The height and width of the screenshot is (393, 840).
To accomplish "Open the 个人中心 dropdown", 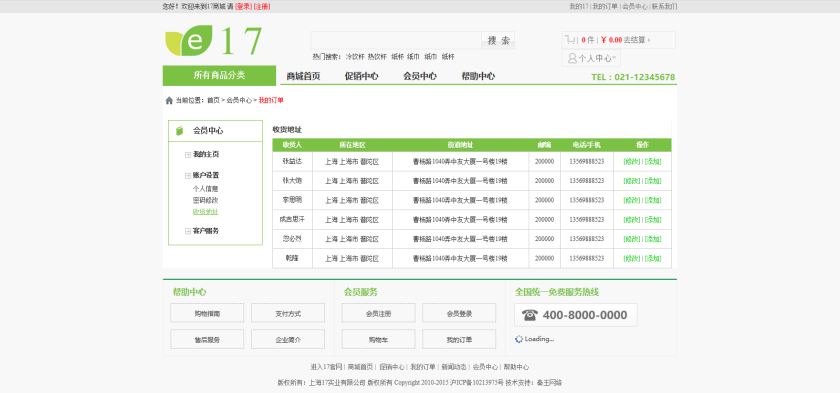I will click(591, 58).
